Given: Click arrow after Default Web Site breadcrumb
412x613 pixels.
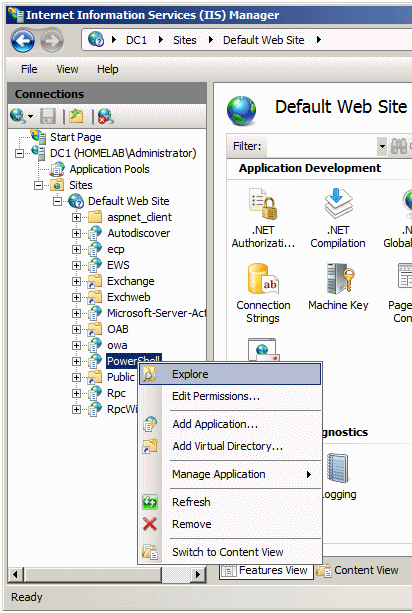Looking at the screenshot, I should (x=319, y=40).
